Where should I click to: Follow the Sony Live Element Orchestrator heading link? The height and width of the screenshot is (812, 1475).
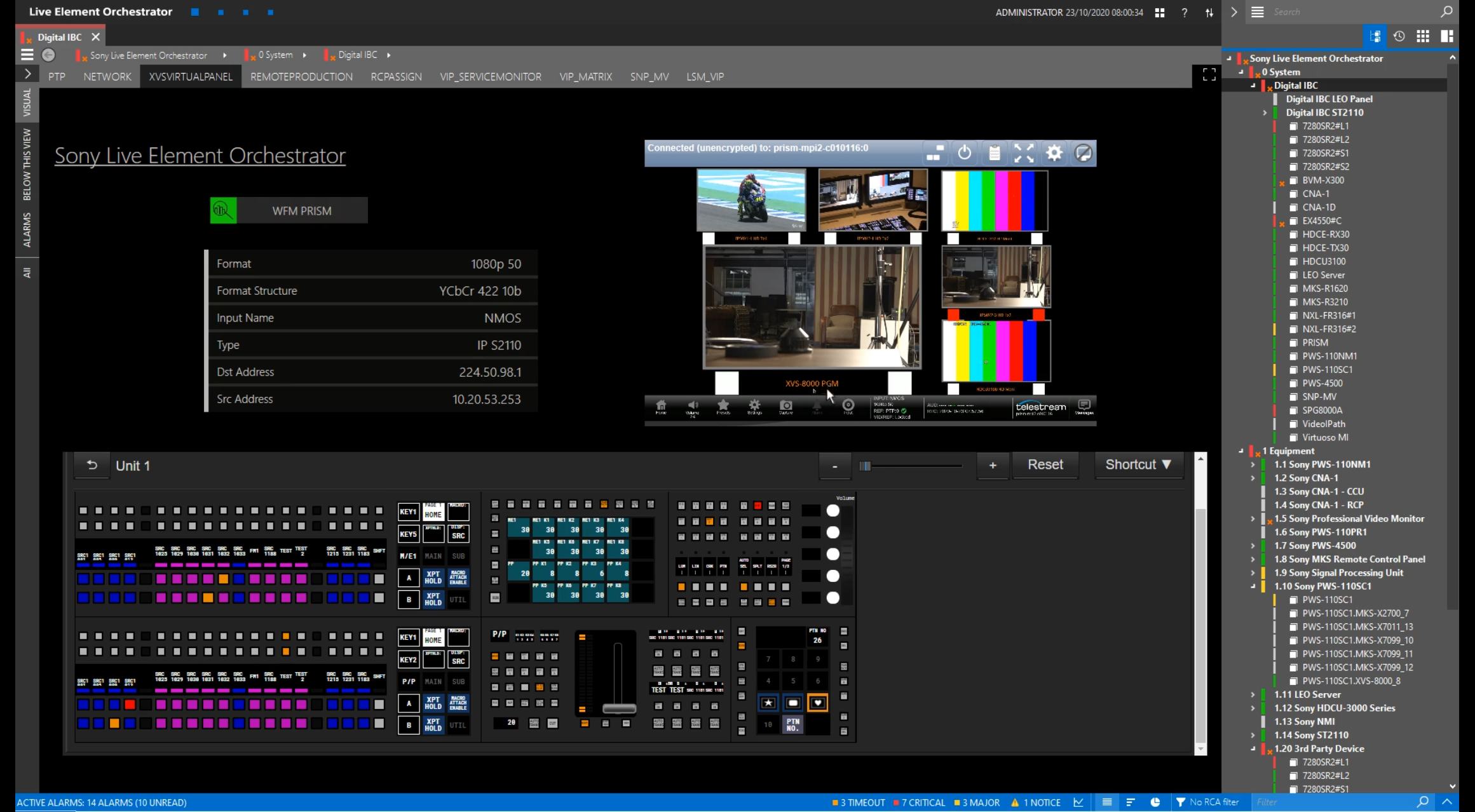coord(200,155)
